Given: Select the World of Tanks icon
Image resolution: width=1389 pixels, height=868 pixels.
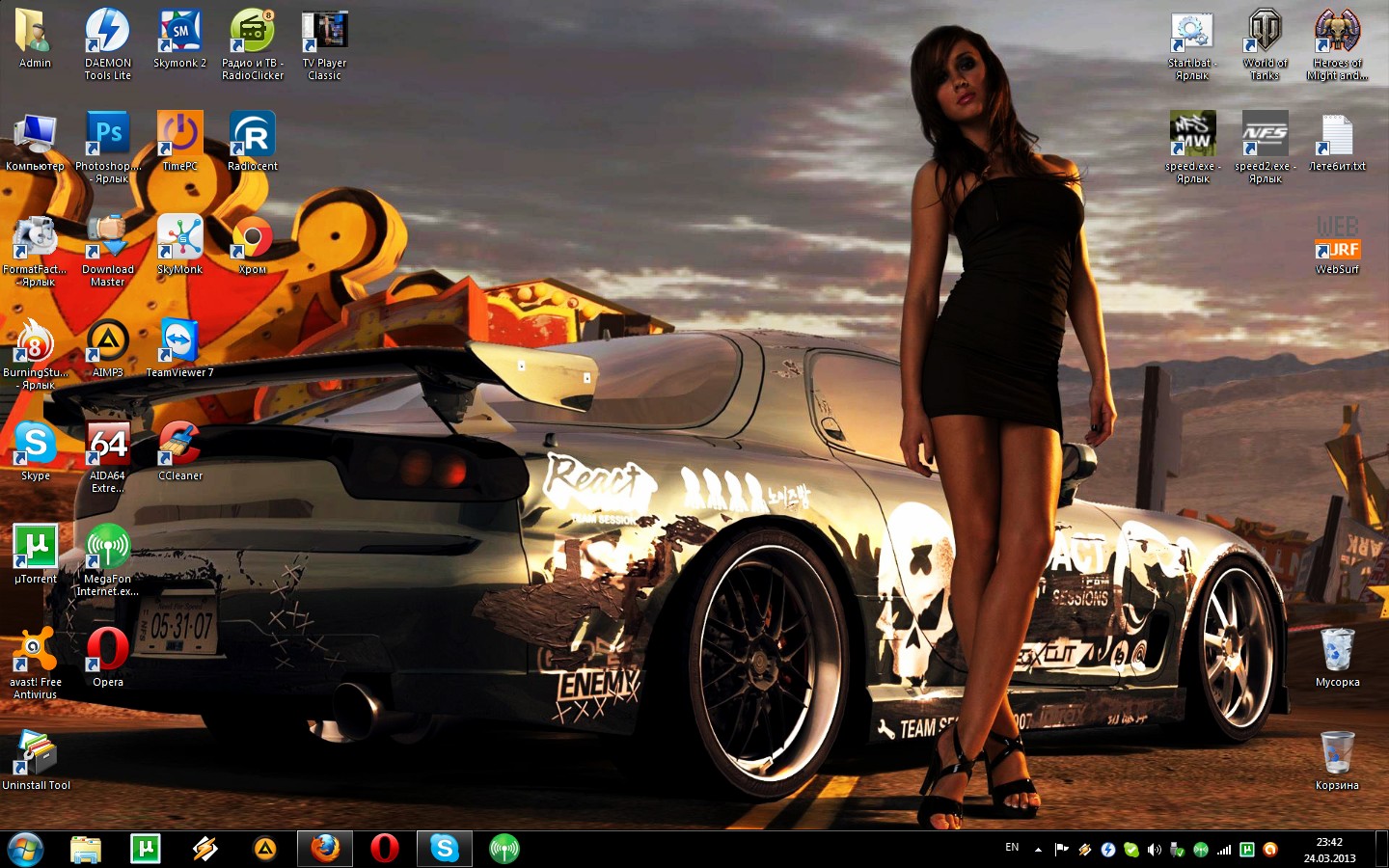Looking at the screenshot, I should (1265, 44).
